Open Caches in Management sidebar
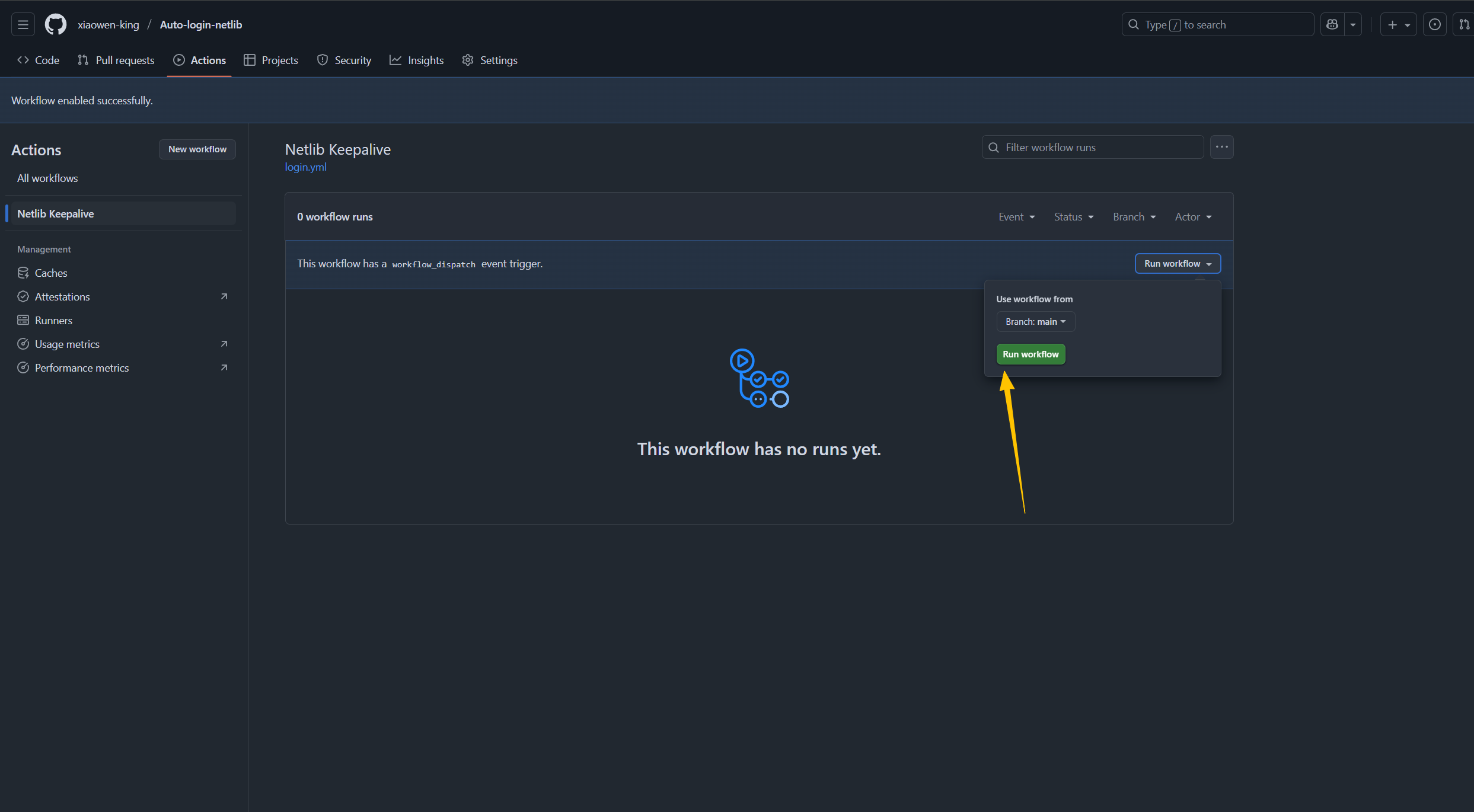The width and height of the screenshot is (1474, 812). (51, 273)
